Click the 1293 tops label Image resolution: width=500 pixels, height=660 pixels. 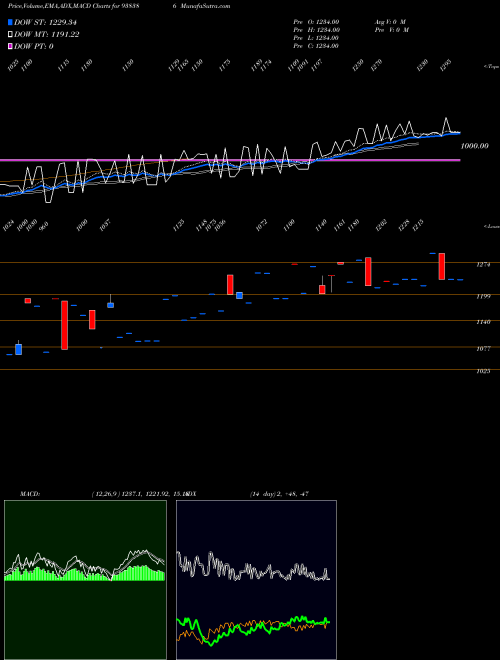tap(446, 65)
